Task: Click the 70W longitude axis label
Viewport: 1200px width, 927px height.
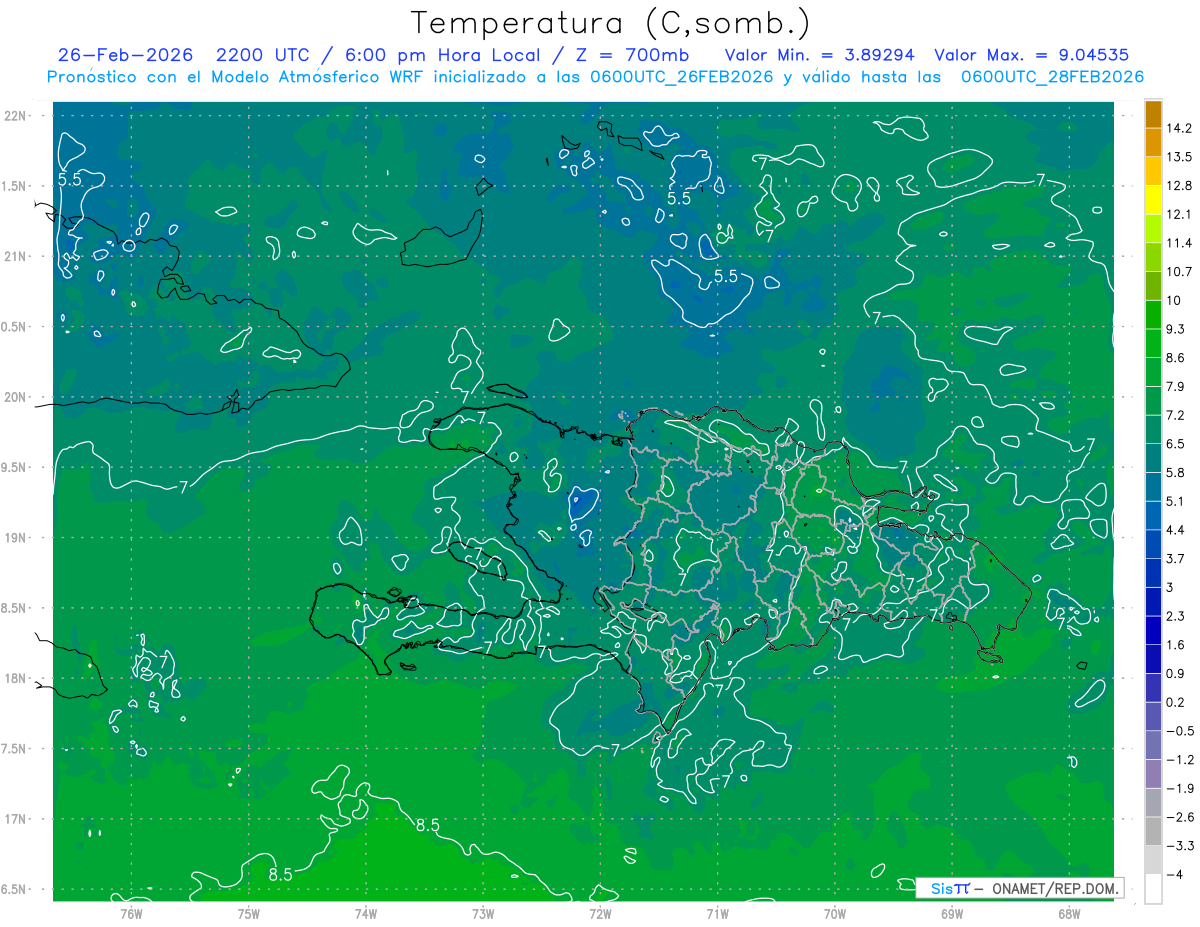Action: (x=835, y=914)
